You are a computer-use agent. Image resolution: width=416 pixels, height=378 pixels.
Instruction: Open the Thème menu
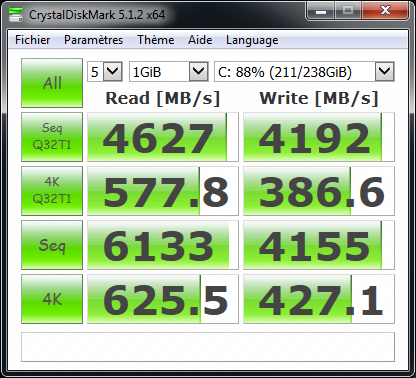[156, 40]
